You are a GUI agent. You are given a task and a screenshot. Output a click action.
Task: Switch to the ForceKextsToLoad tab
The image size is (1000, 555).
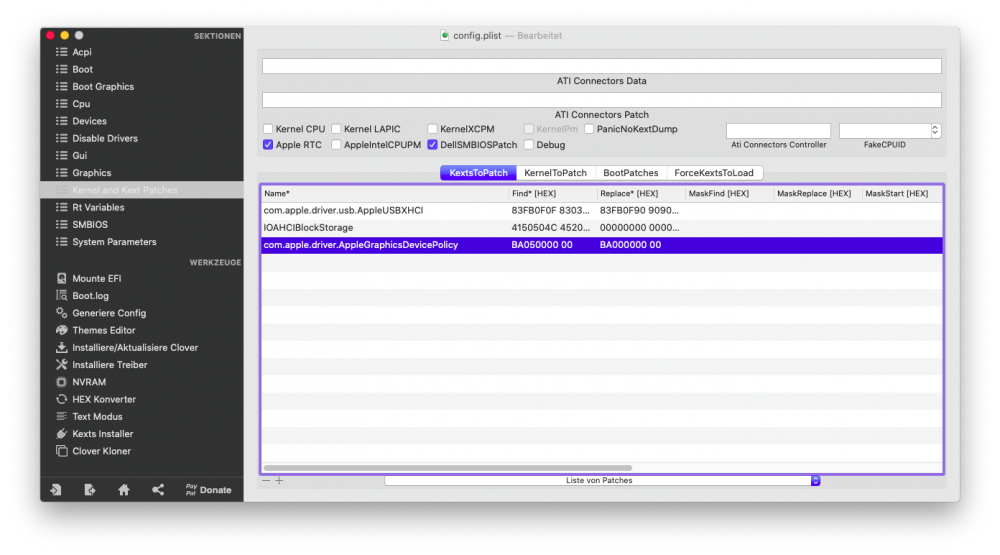(x=714, y=173)
